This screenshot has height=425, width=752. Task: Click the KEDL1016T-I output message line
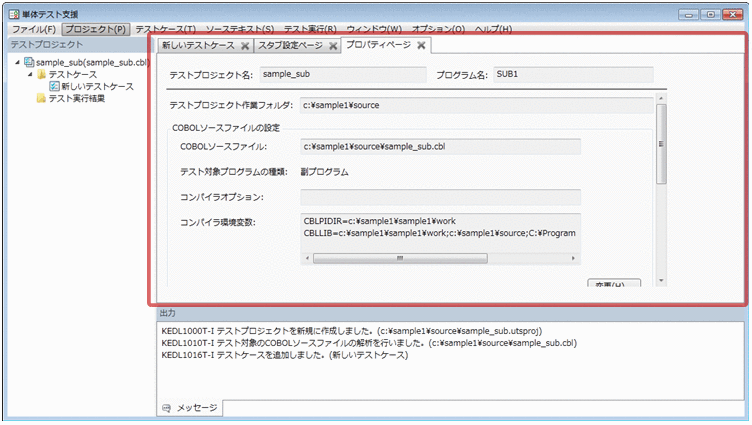pos(284,355)
